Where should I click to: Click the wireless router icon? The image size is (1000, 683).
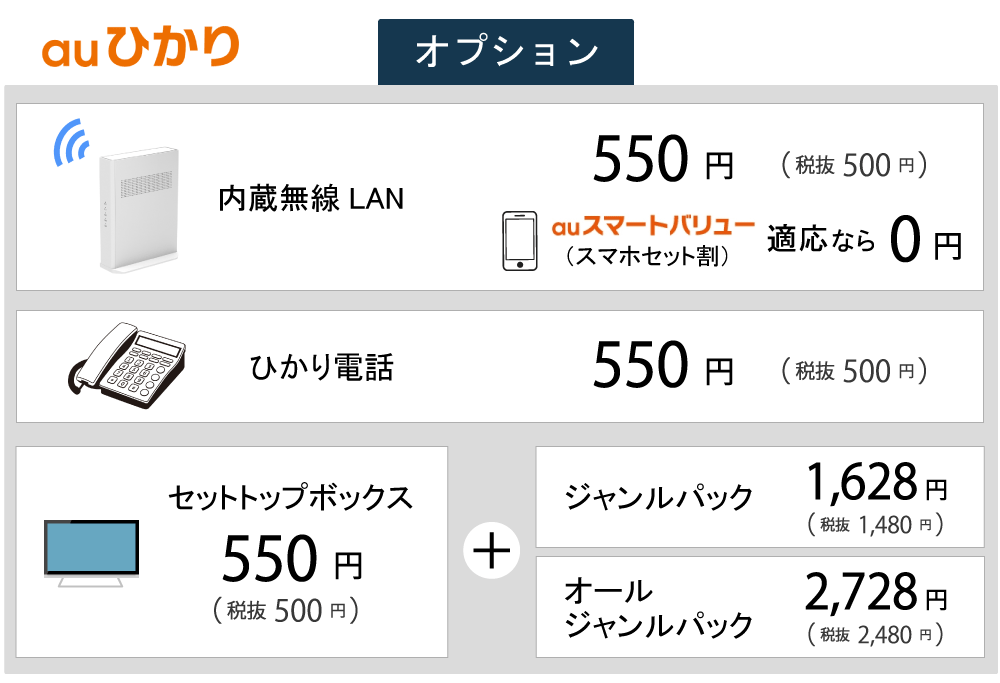[140, 211]
